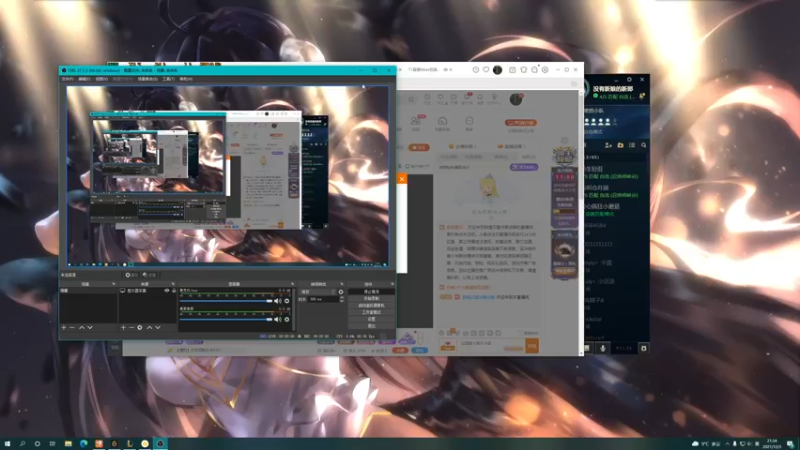Click the transition duration value field
The width and height of the screenshot is (800, 450).
(x=323, y=299)
